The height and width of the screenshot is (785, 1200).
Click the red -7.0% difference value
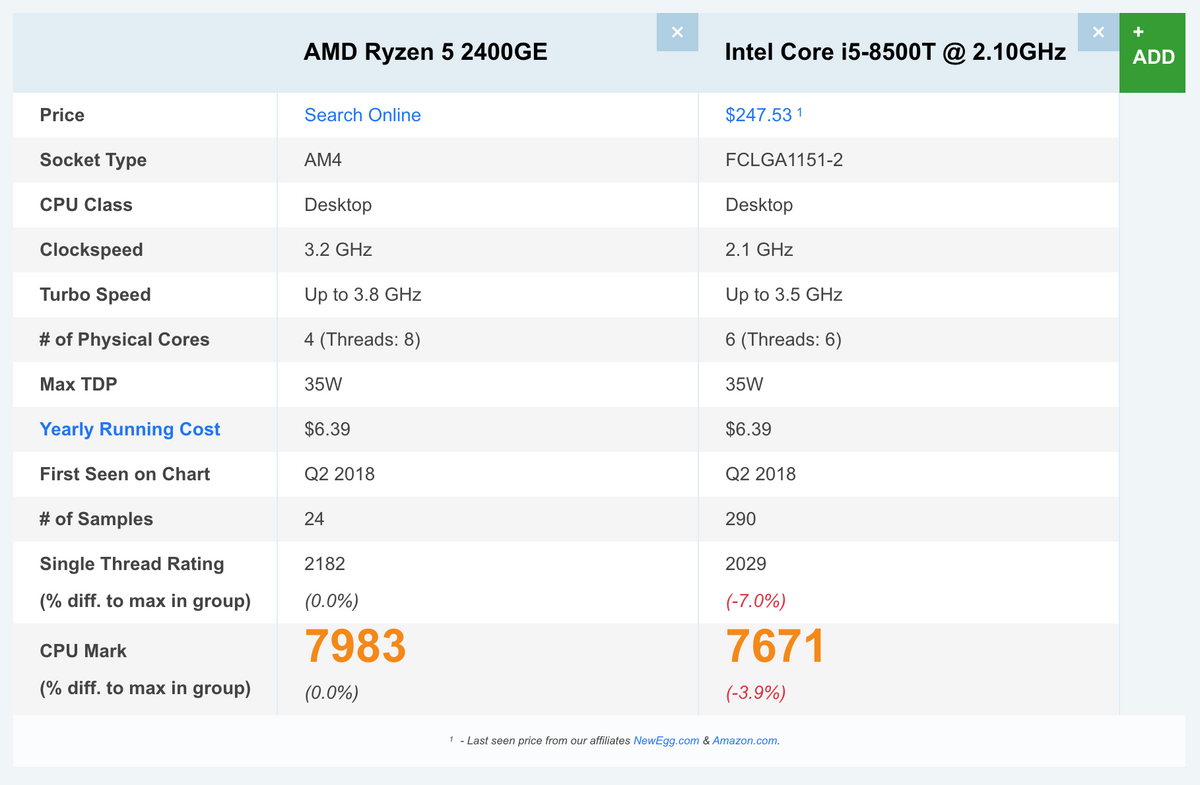pos(755,601)
